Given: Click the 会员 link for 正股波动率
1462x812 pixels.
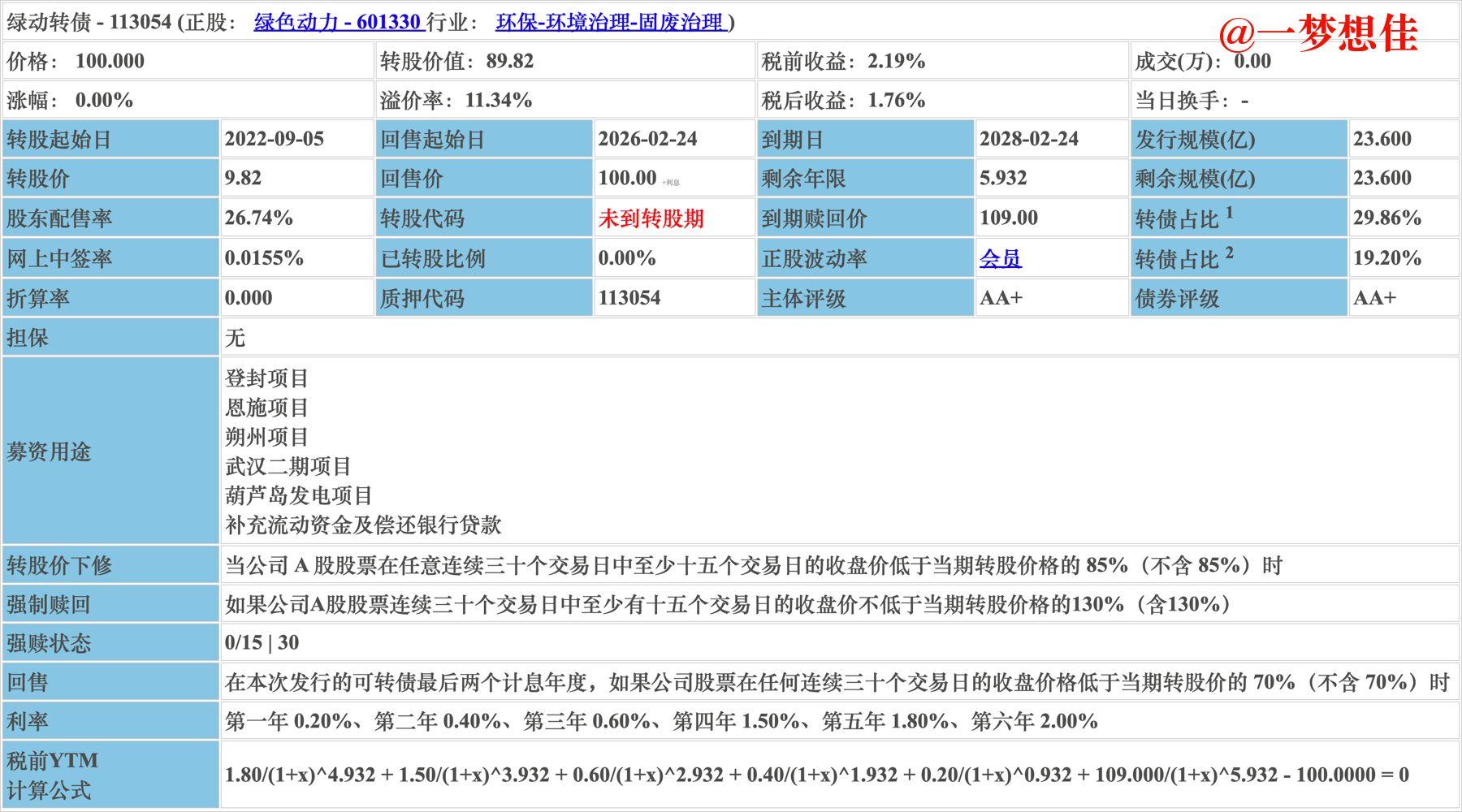Looking at the screenshot, I should tap(1000, 258).
